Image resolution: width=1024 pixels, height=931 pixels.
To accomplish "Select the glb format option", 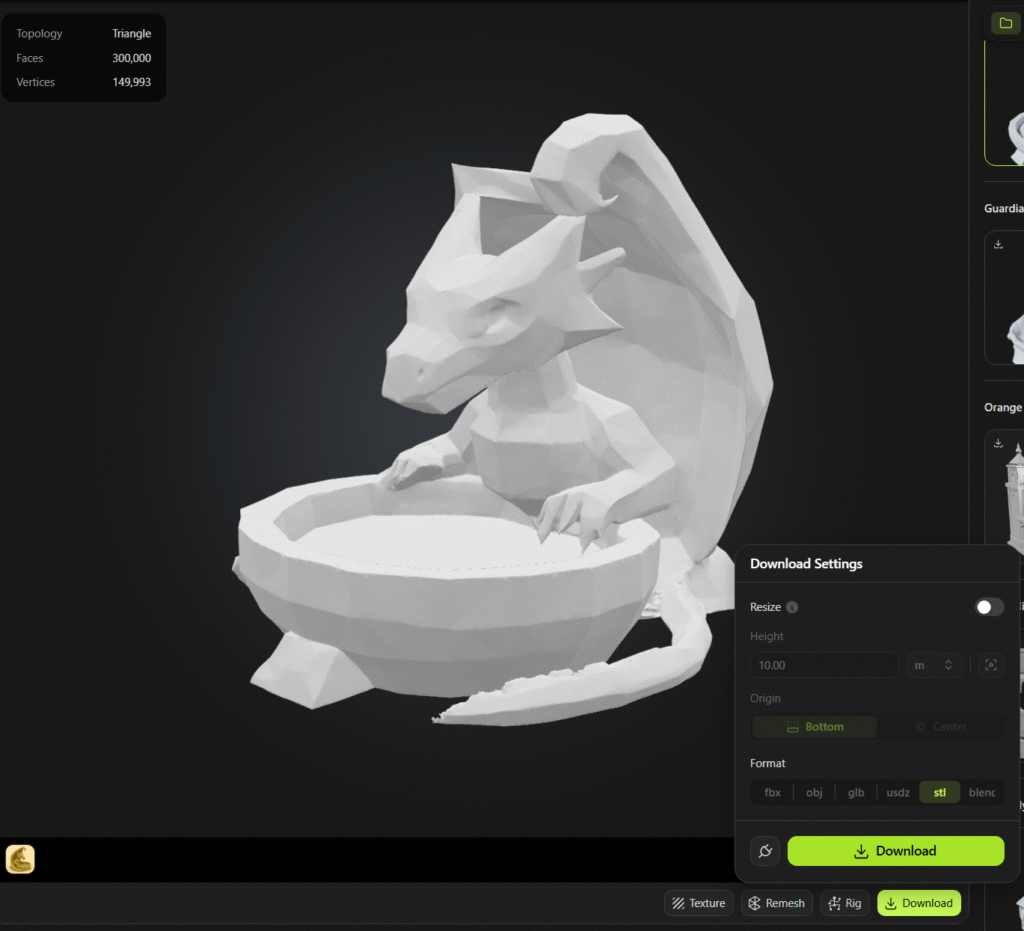I will [856, 792].
